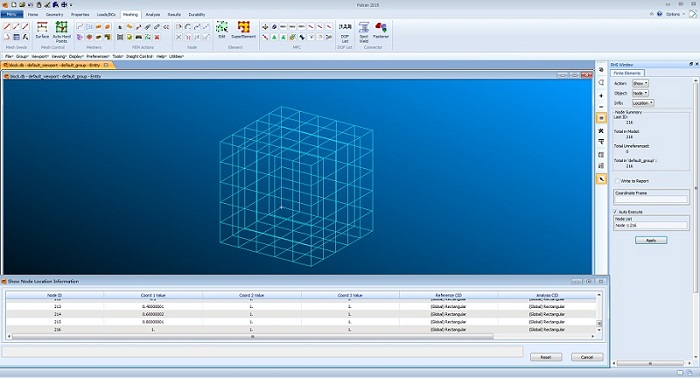Open the Object dropdown showing Node
Screen dimensions: 700x378
pyautogui.click(x=640, y=93)
